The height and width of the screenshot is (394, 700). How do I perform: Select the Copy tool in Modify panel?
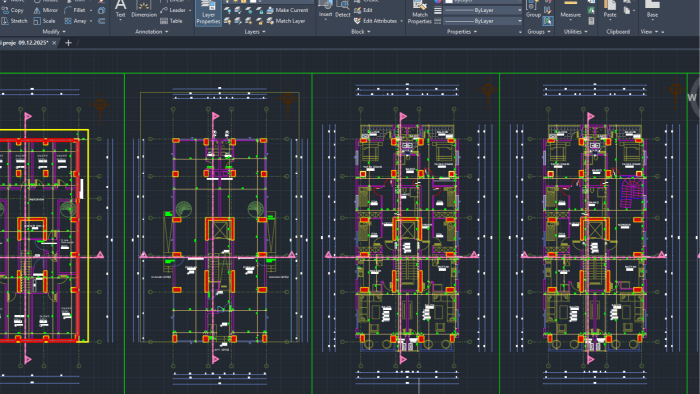12,10
